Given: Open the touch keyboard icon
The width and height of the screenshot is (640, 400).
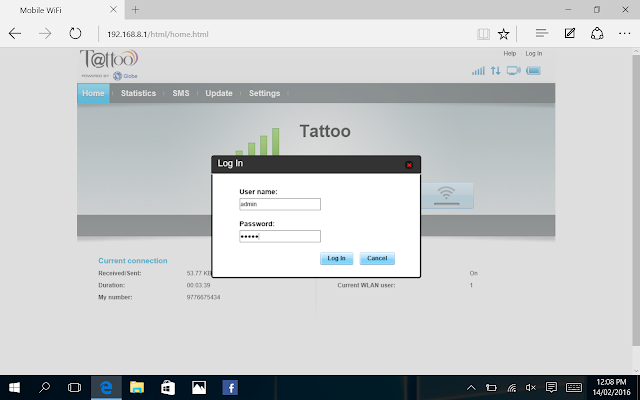Looking at the screenshot, I should coord(573,387).
